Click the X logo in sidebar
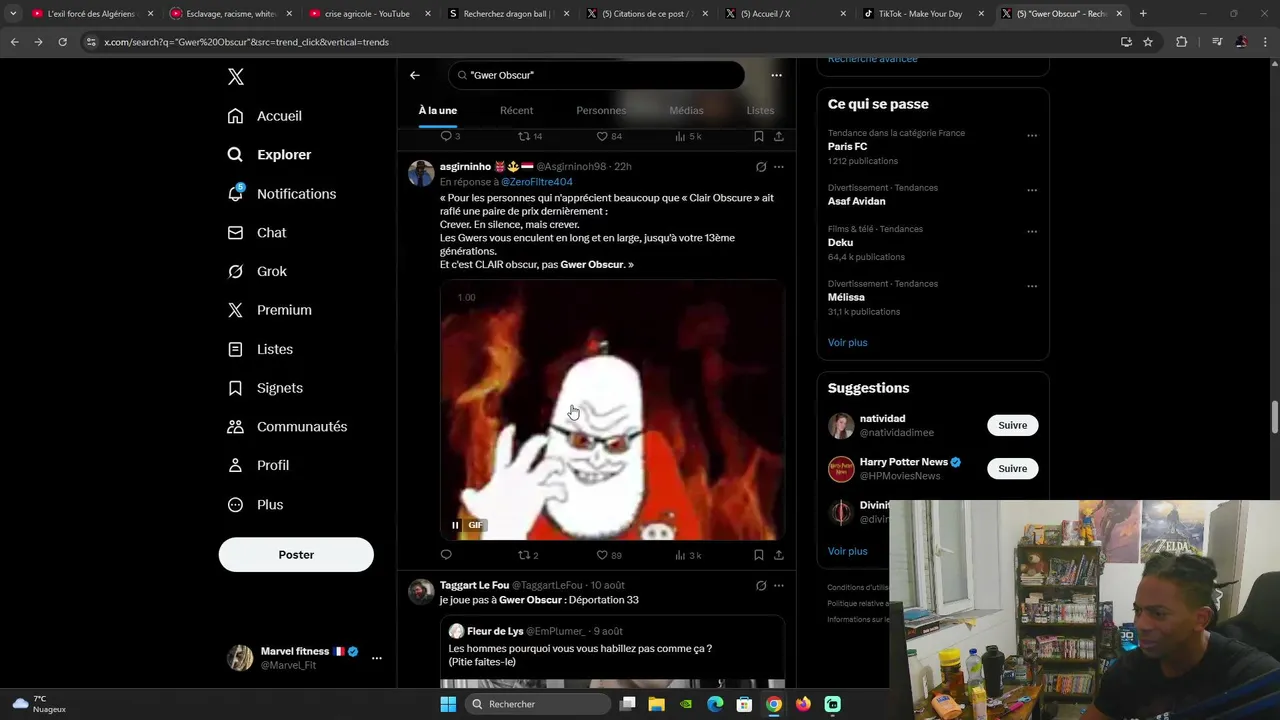The height and width of the screenshot is (720, 1280). (x=235, y=77)
